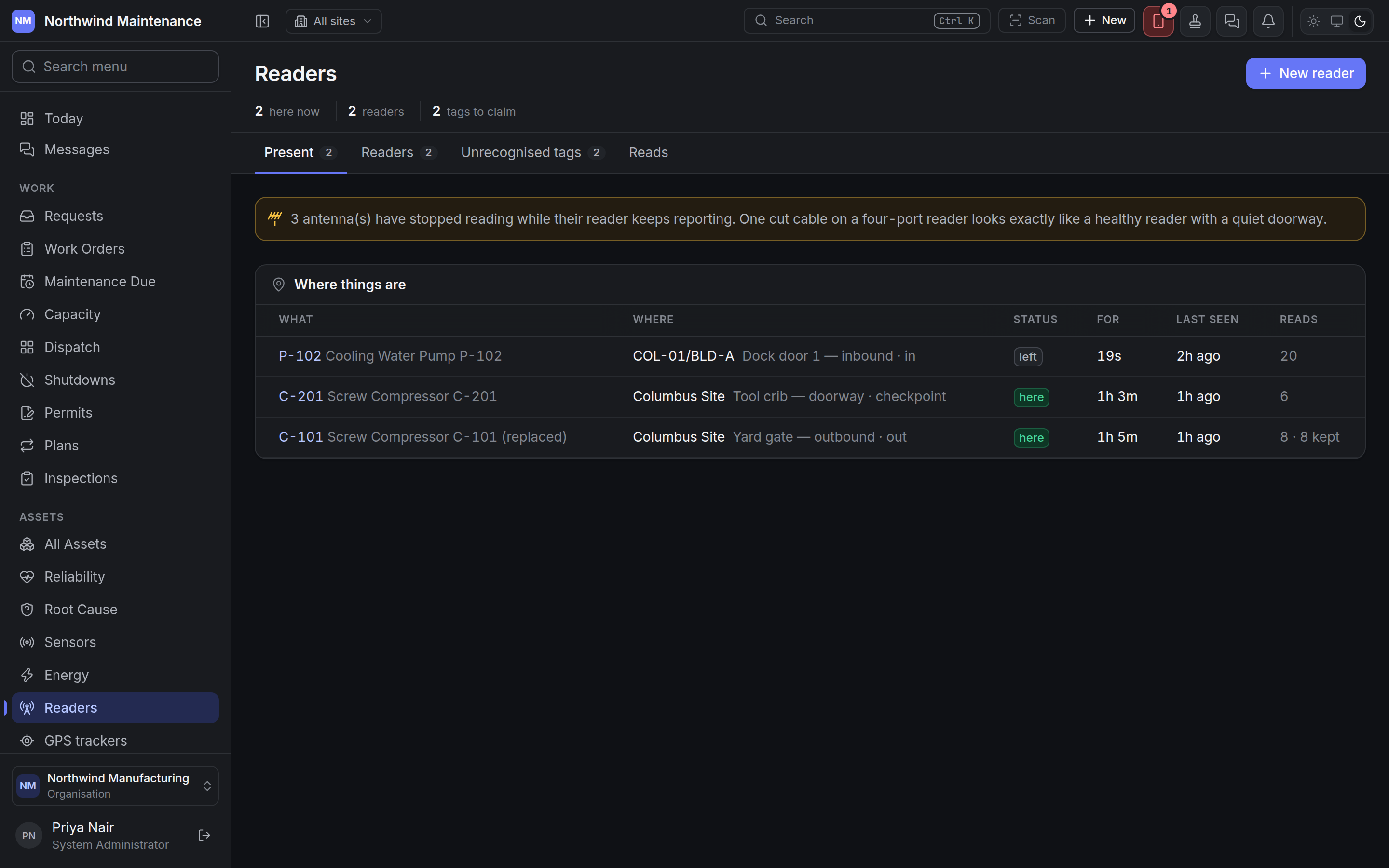Open Dispatch in the sidebar
Image resolution: width=1389 pixels, height=868 pixels.
pyautogui.click(x=115, y=347)
